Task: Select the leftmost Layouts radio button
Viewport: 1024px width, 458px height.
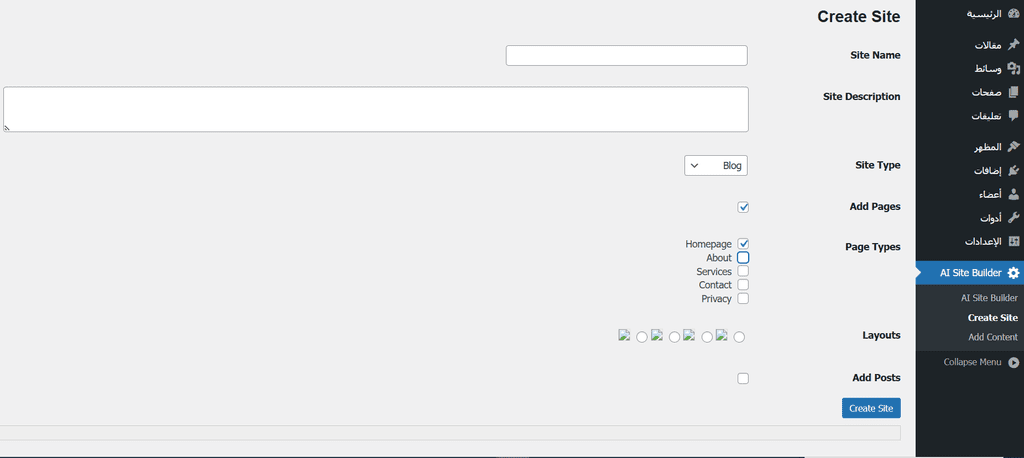Action: (x=642, y=337)
